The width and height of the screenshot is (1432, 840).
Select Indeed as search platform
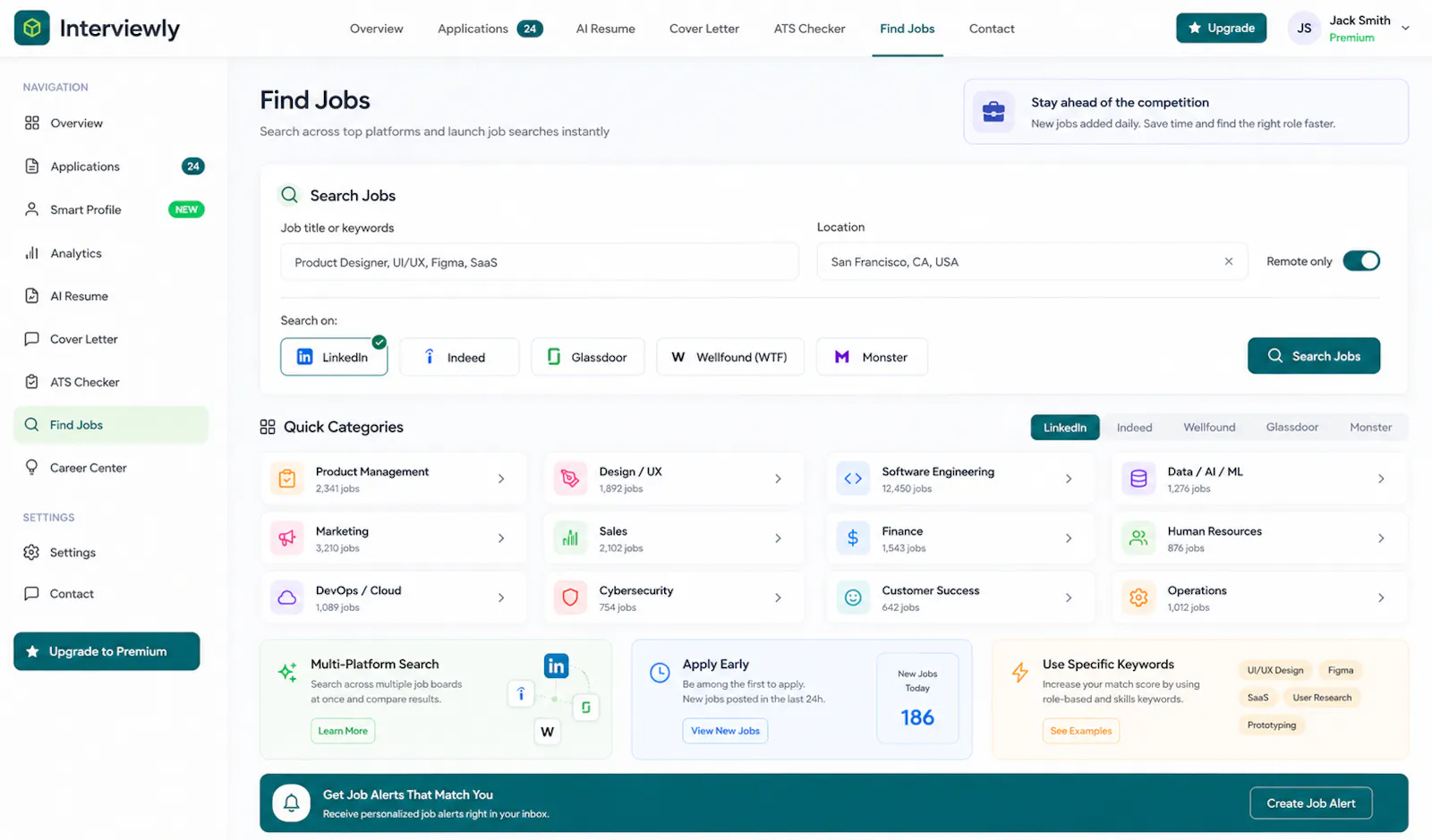pos(459,357)
